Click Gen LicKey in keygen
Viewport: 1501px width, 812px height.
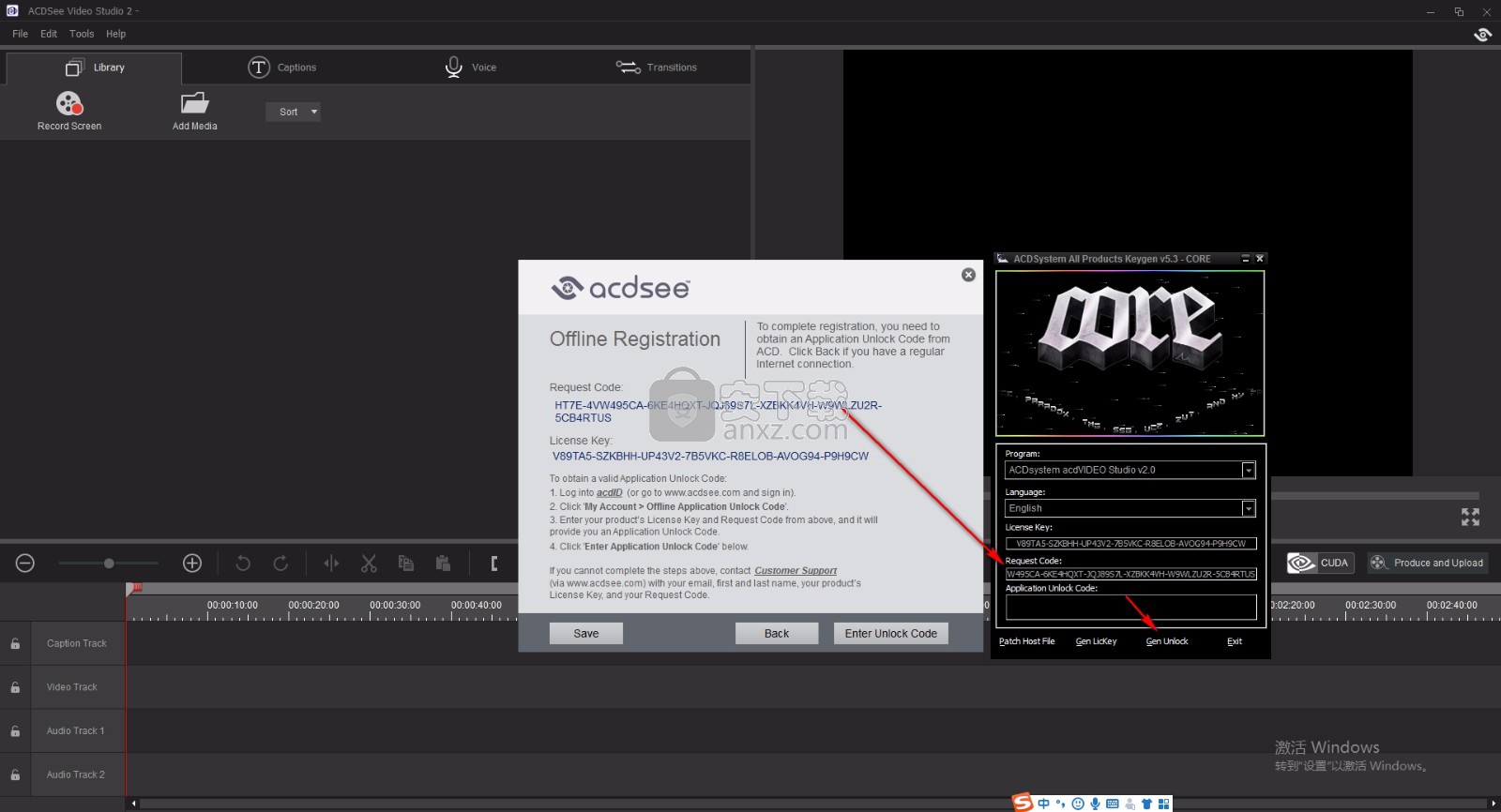1096,641
